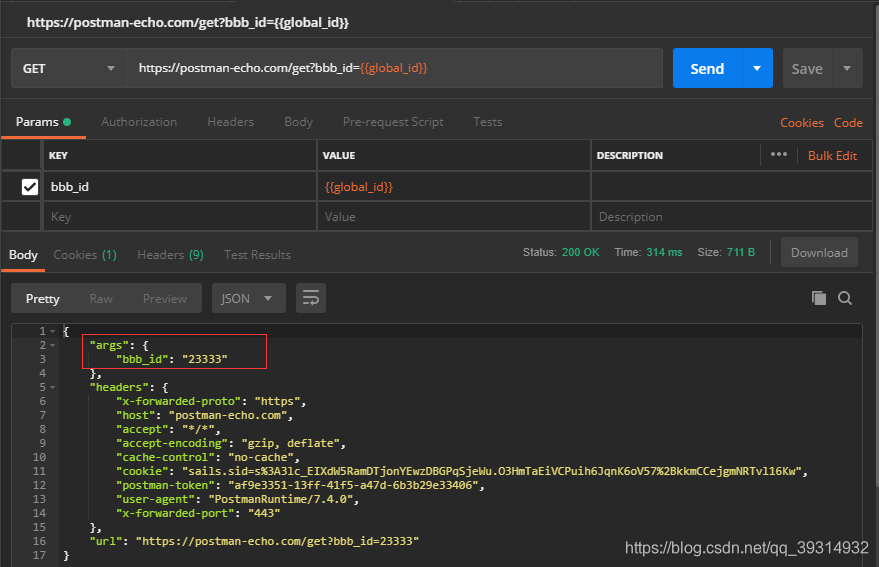Open the response Headers (9) tab
The height and width of the screenshot is (567, 879).
[170, 255]
